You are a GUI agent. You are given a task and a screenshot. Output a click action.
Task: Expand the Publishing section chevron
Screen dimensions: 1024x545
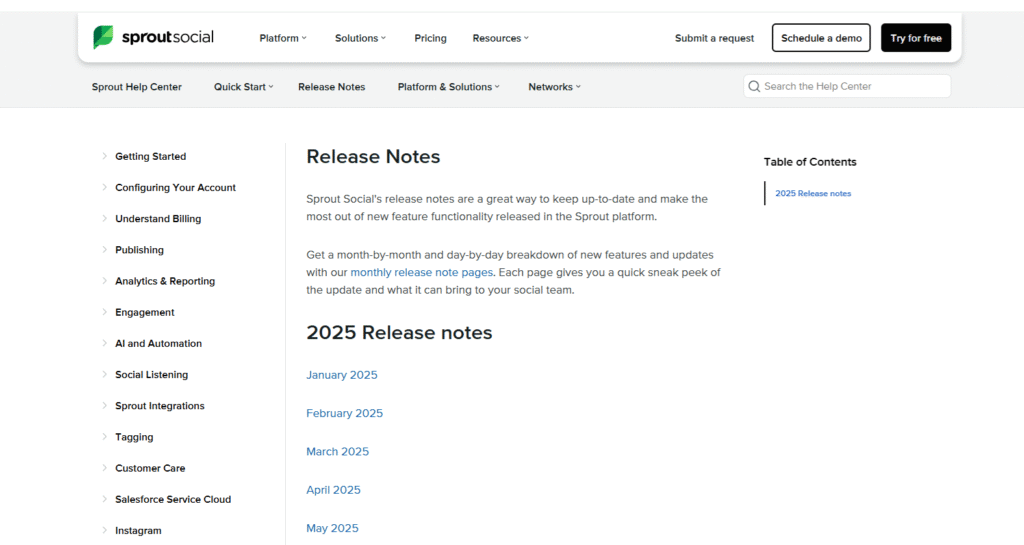pyautogui.click(x=104, y=249)
